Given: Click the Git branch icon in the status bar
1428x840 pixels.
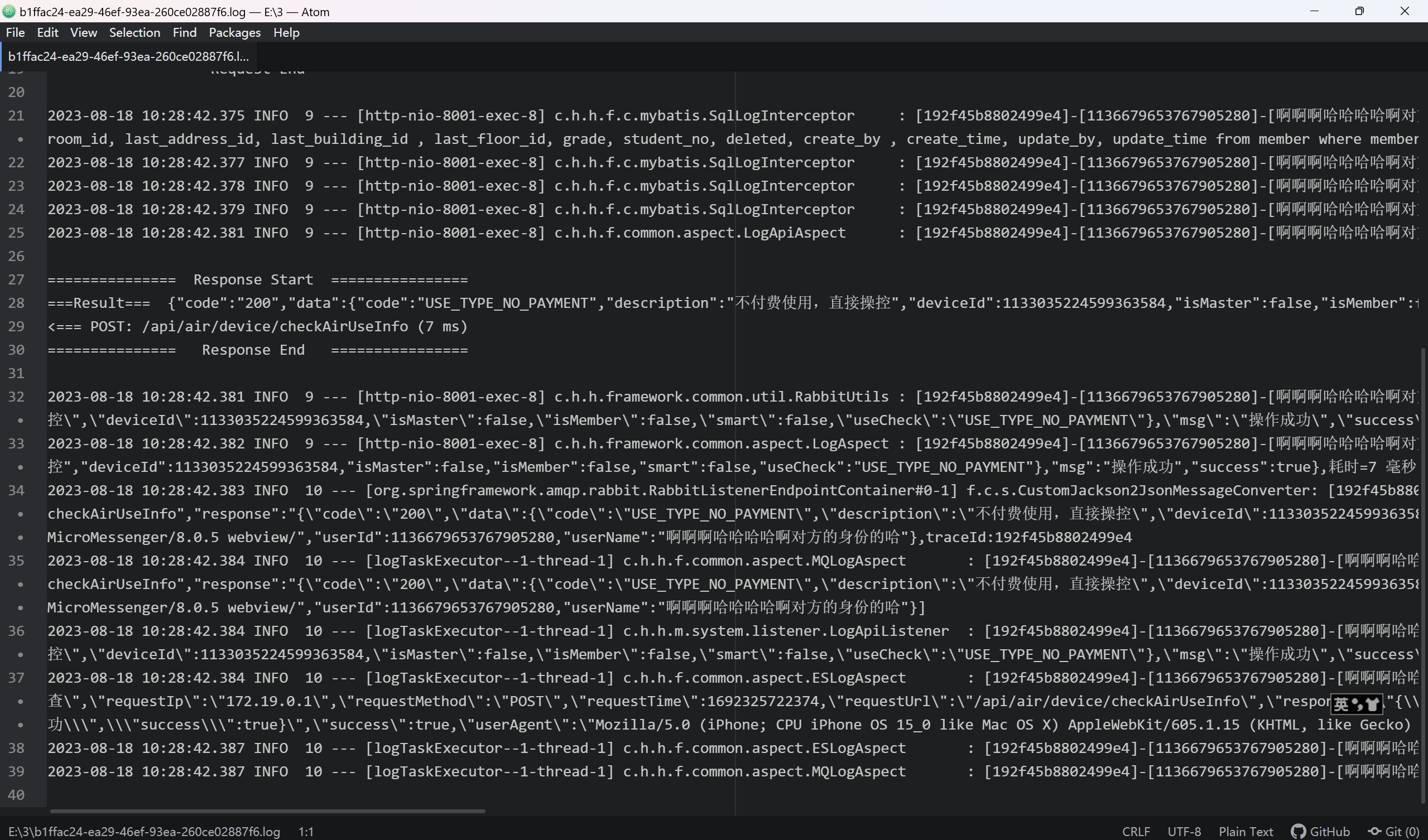Looking at the screenshot, I should click(x=1374, y=832).
